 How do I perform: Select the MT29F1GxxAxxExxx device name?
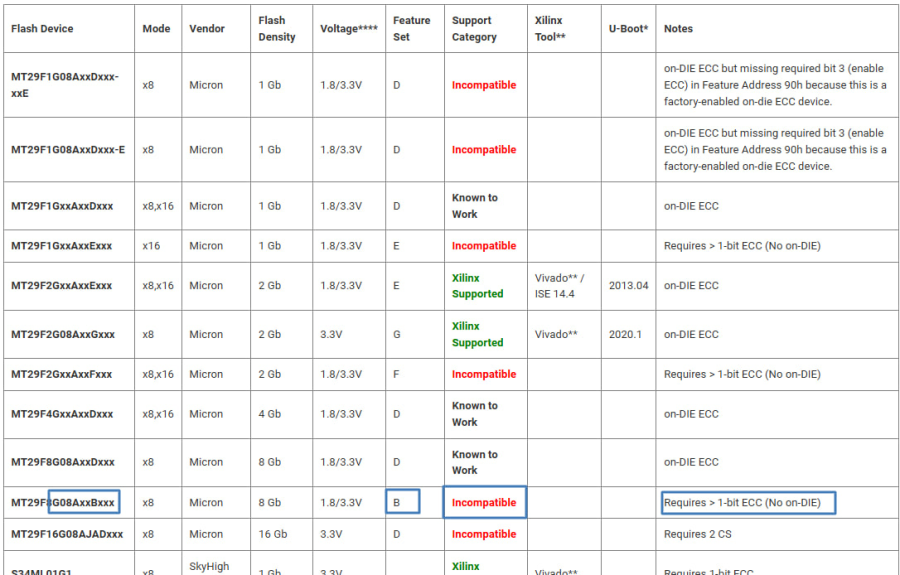pyautogui.click(x=61, y=246)
